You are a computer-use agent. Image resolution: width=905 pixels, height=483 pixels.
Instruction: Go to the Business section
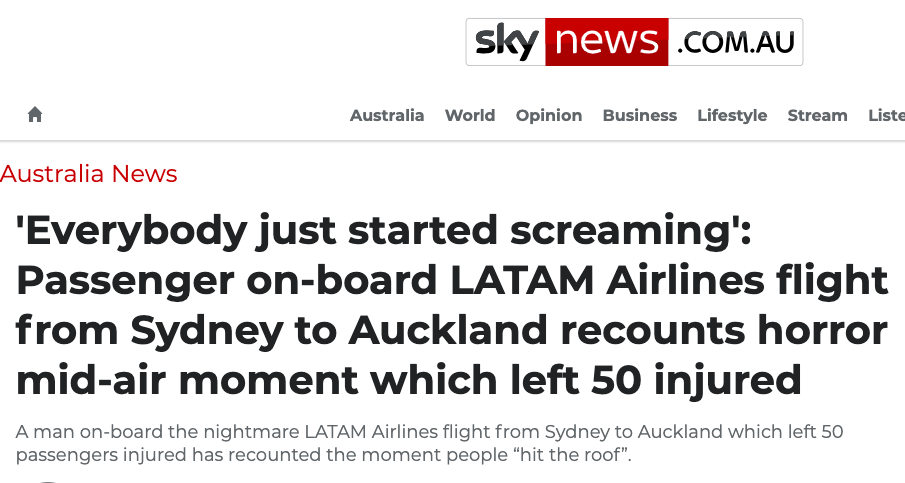(640, 115)
